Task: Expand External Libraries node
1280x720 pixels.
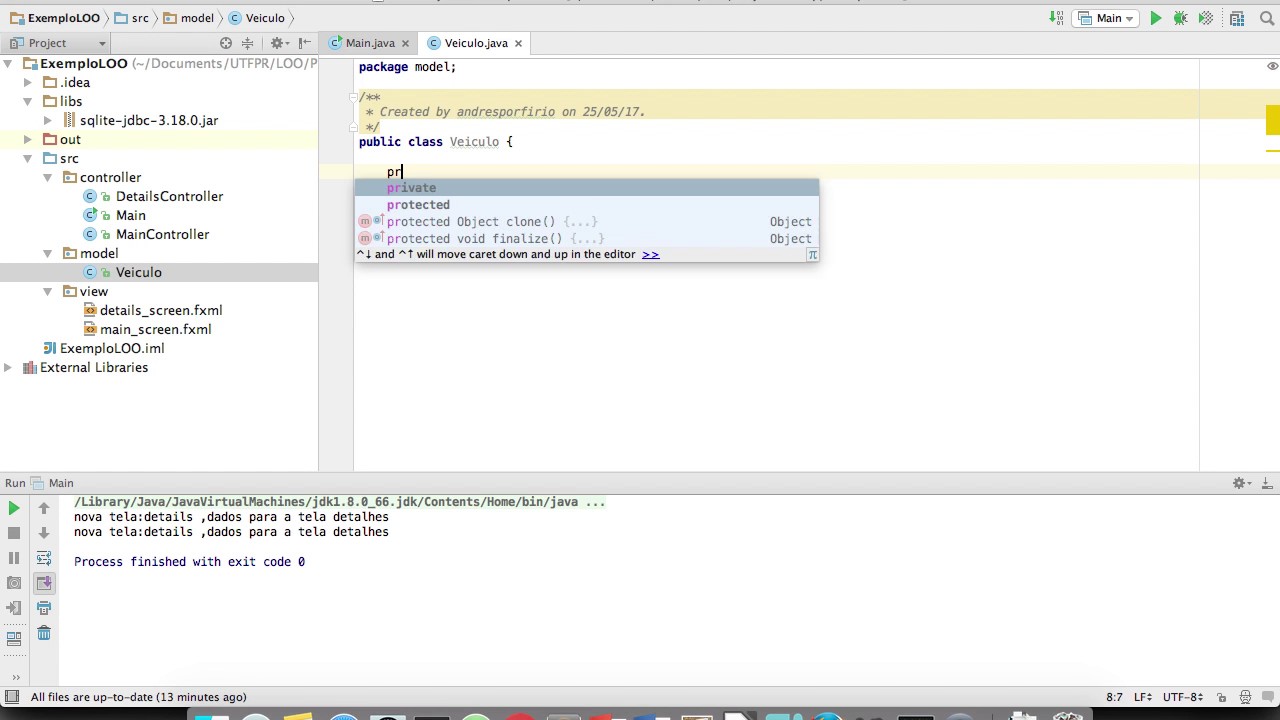Action: pos(8,367)
